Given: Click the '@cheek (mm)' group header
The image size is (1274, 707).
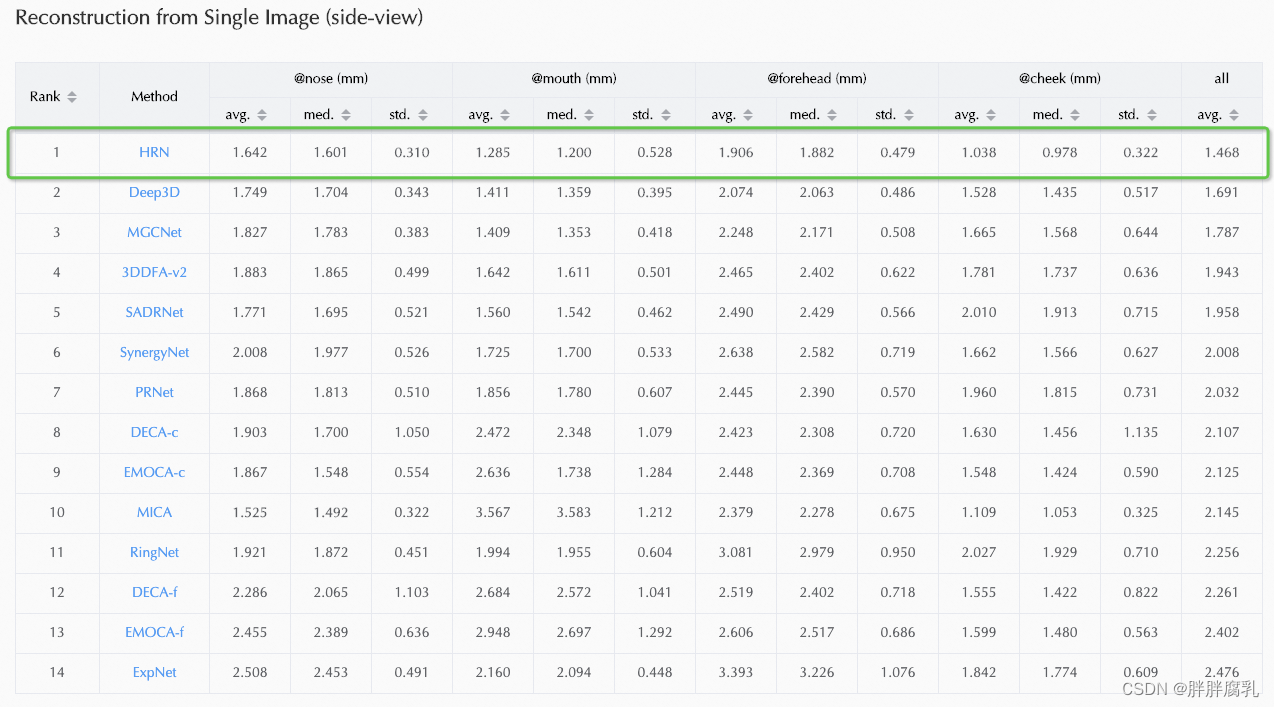Looking at the screenshot, I should [x=1060, y=78].
